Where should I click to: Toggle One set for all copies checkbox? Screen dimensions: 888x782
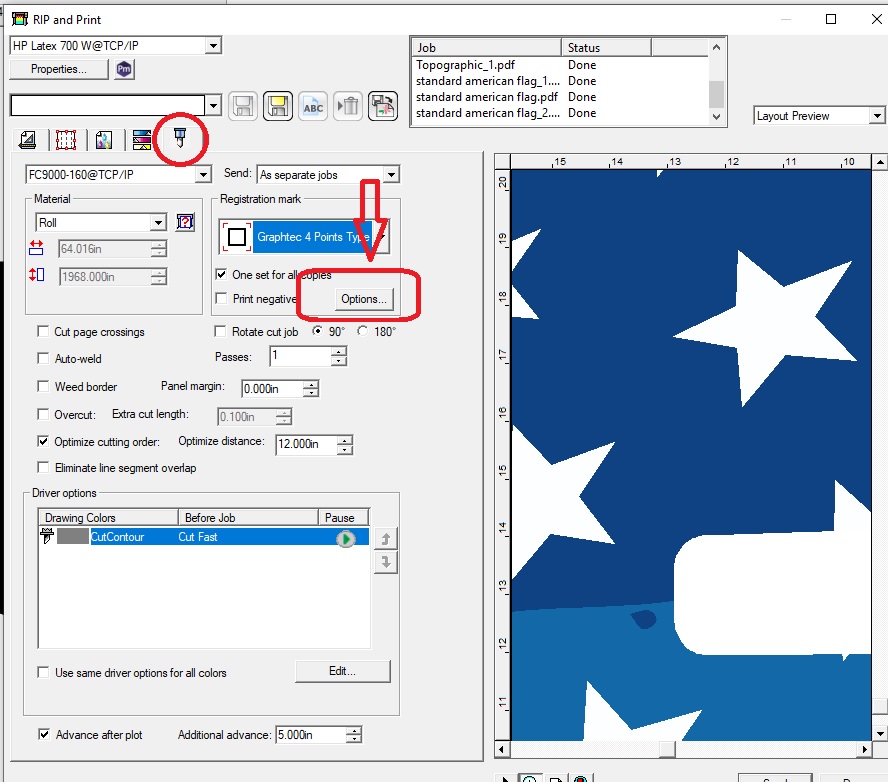(x=221, y=275)
